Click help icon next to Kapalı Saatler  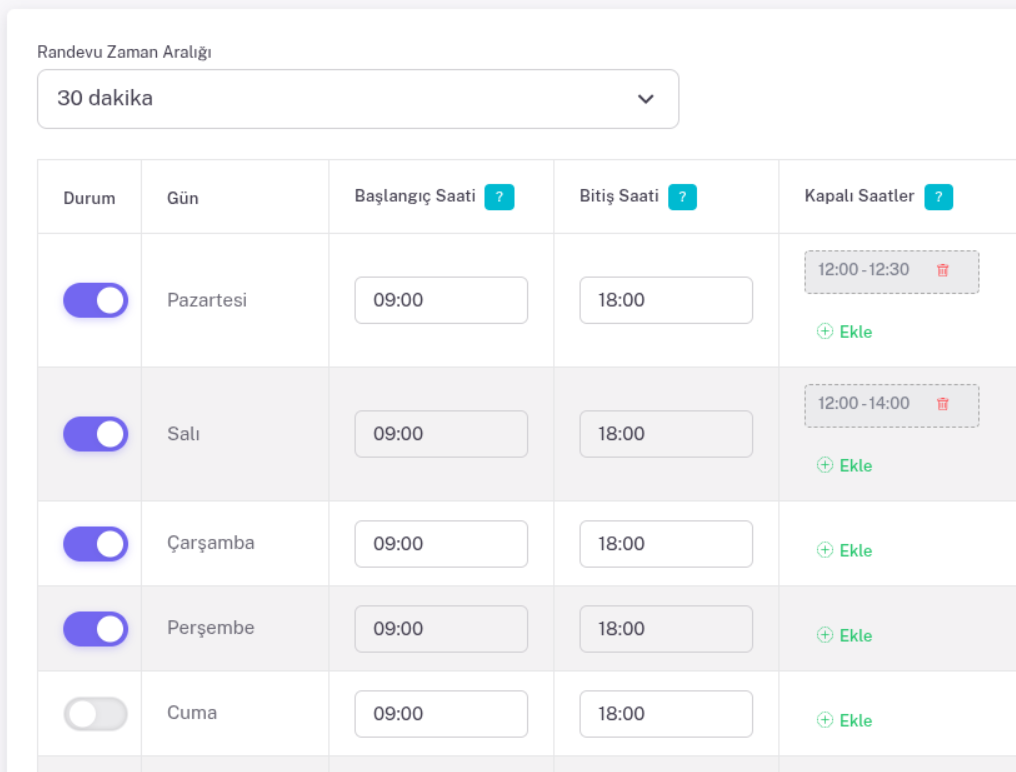(x=938, y=198)
